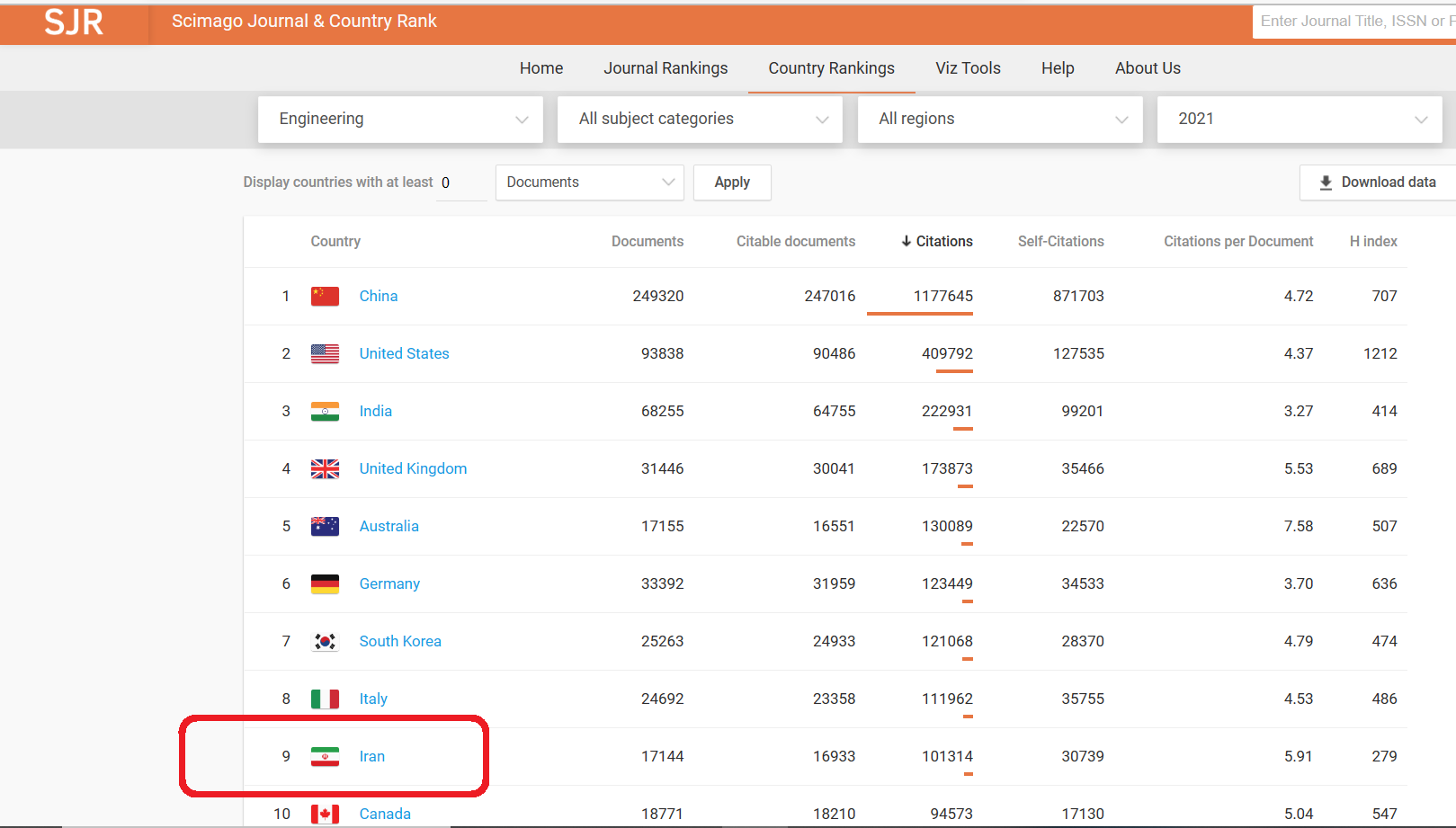
Task: Click the sort arrow beside Citations
Action: (x=907, y=241)
